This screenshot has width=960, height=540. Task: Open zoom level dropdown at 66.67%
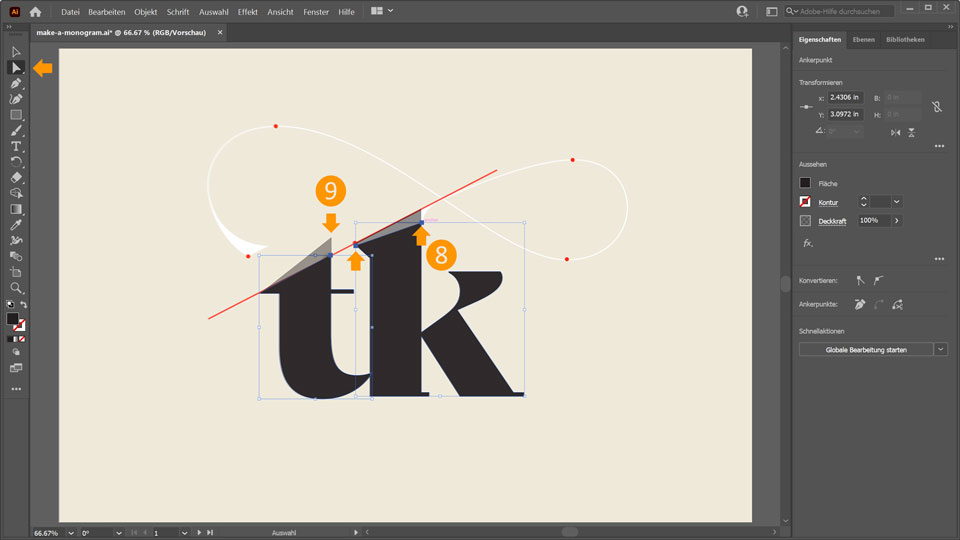tap(71, 533)
